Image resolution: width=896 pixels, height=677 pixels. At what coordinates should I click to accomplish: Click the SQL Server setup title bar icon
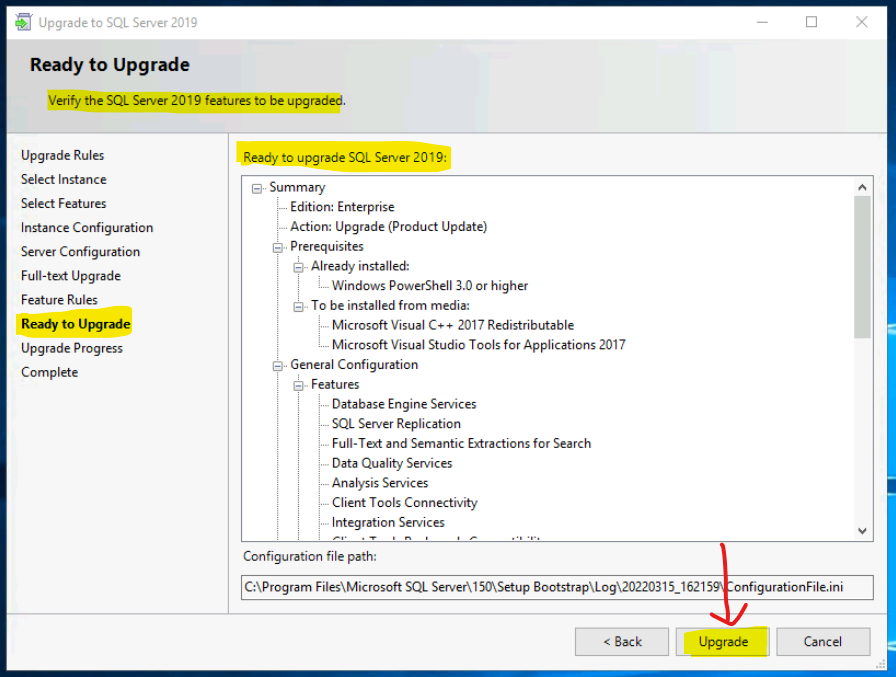pyautogui.click(x=23, y=22)
